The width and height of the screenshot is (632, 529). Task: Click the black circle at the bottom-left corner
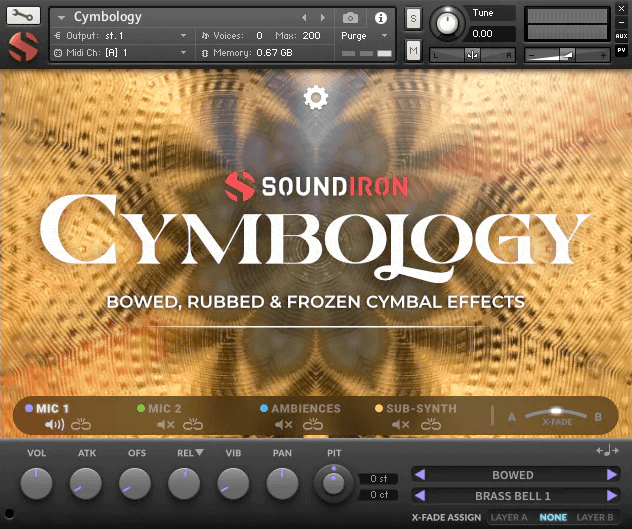tap(9, 513)
